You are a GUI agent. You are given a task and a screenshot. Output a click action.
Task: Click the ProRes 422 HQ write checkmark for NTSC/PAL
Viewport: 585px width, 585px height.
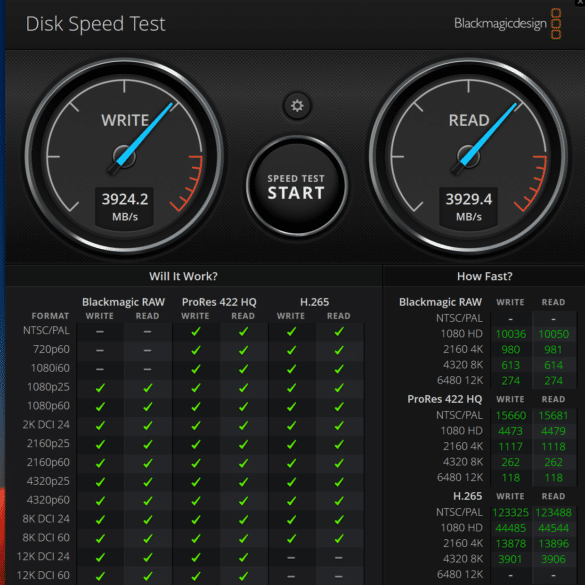click(195, 331)
